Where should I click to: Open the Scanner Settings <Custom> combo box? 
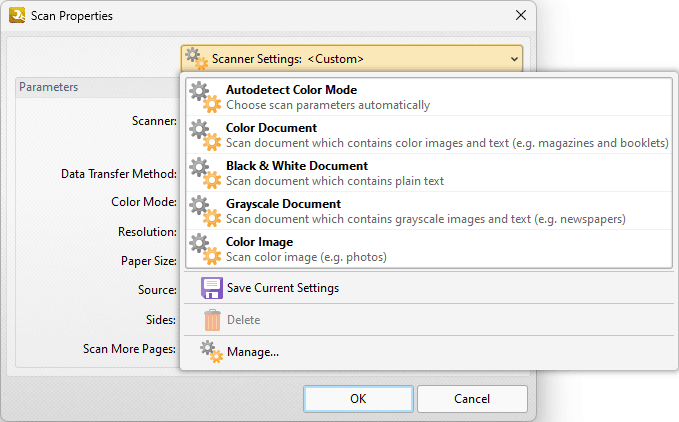pyautogui.click(x=352, y=58)
